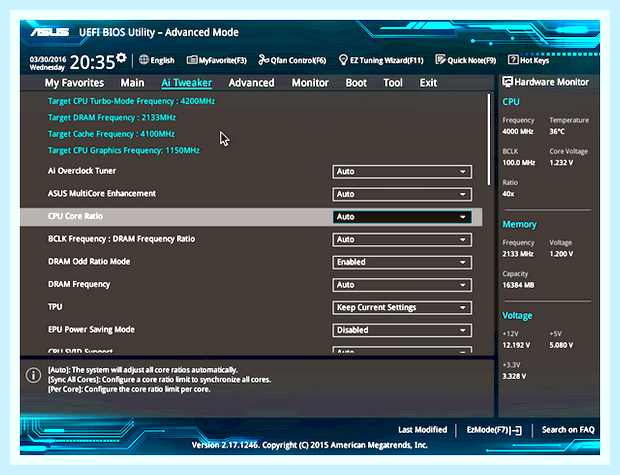Click the memory capacity value 16384 MB
The height and width of the screenshot is (475, 620).
tap(518, 285)
